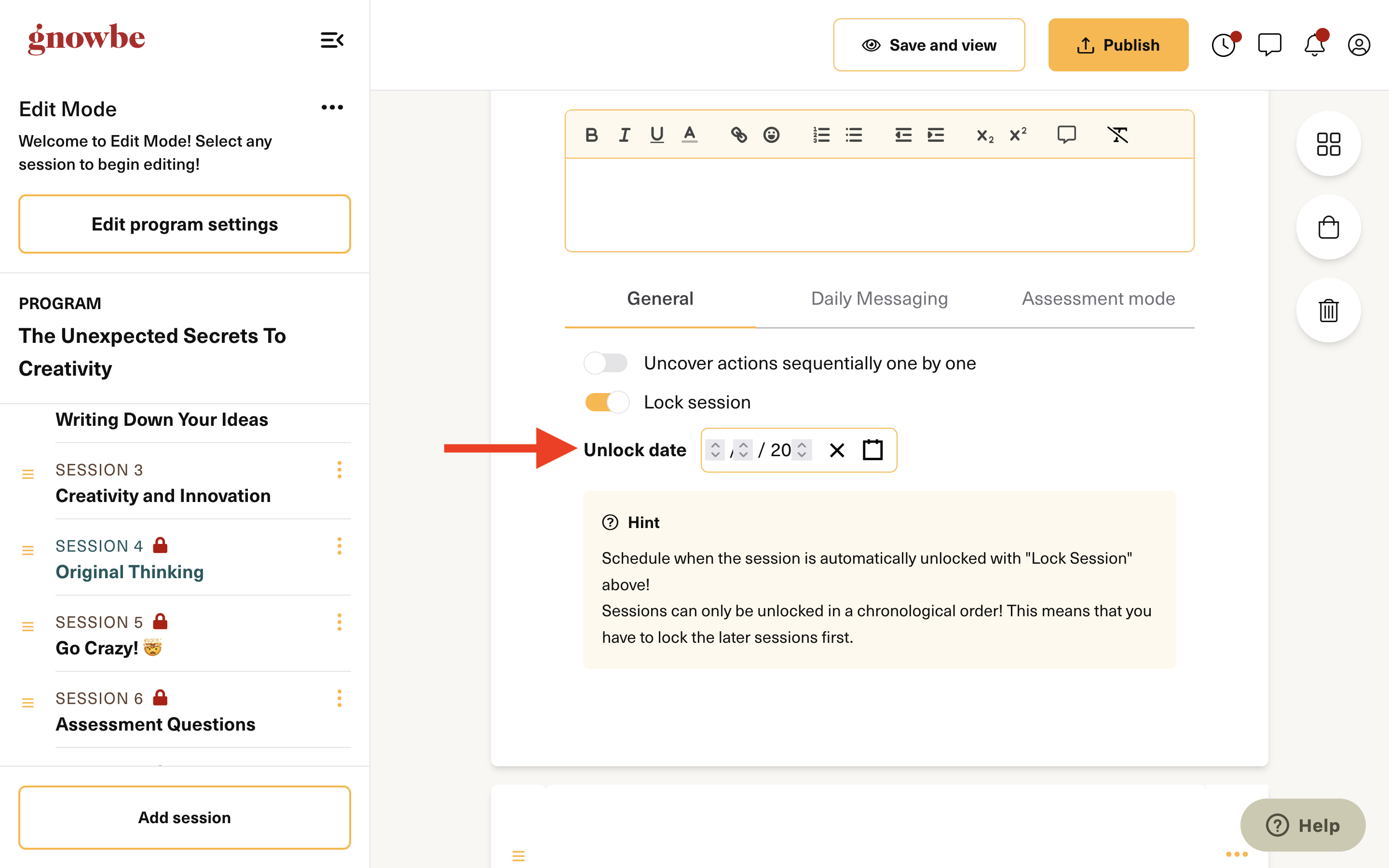1389x868 pixels.
Task: Open the calendar date picker
Action: [872, 449]
